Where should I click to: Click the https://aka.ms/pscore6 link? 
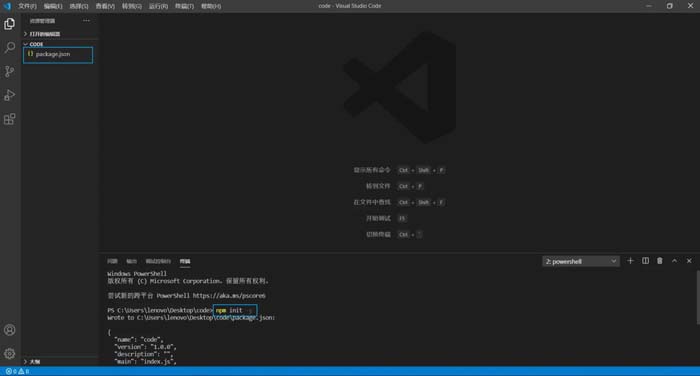click(x=229, y=296)
